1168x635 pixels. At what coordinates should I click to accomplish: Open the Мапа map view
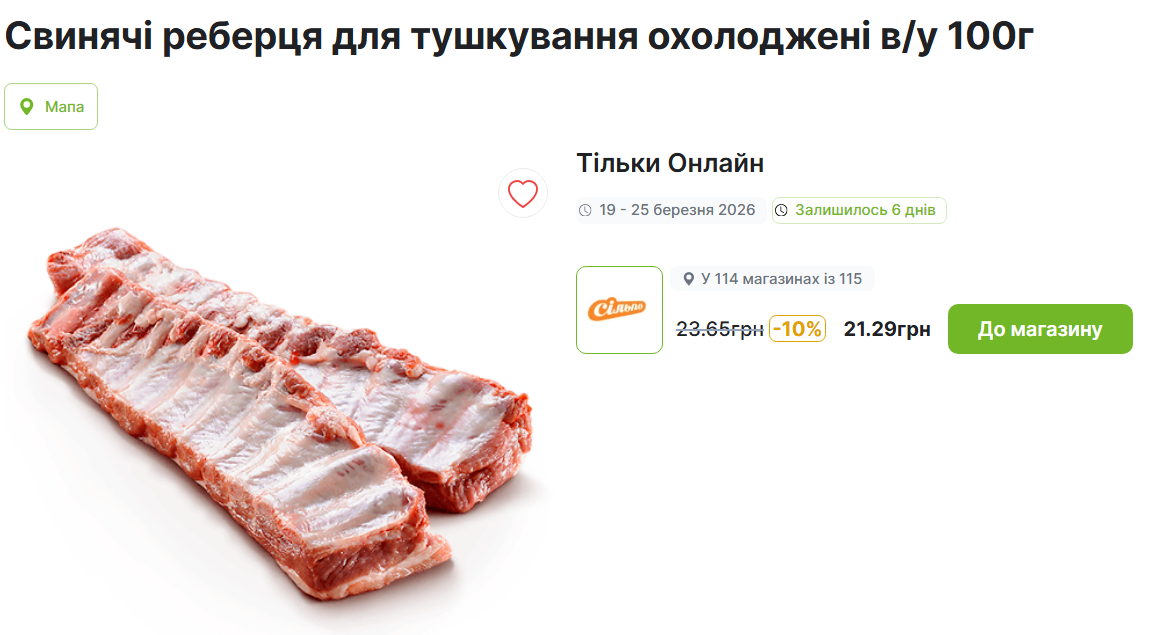(x=51, y=107)
